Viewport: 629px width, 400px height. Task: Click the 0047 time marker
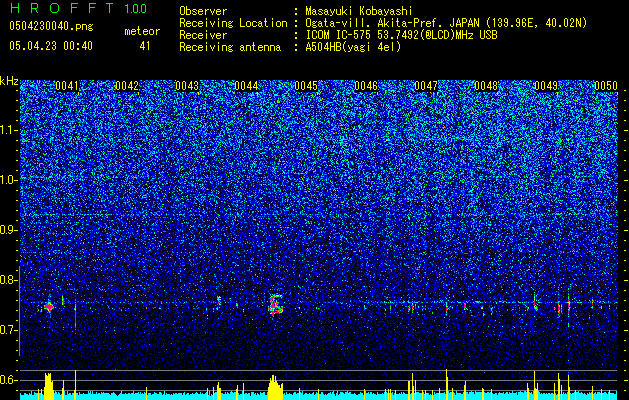coord(426,86)
